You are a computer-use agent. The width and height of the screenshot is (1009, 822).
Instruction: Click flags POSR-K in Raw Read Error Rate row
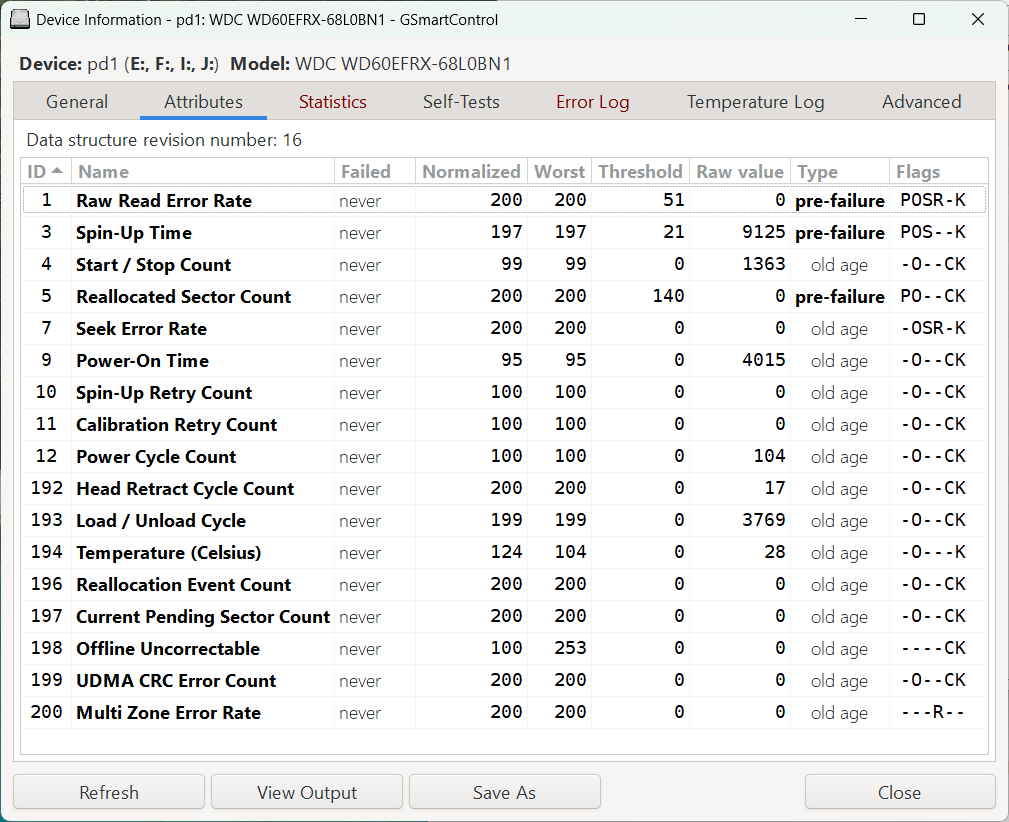coord(933,200)
